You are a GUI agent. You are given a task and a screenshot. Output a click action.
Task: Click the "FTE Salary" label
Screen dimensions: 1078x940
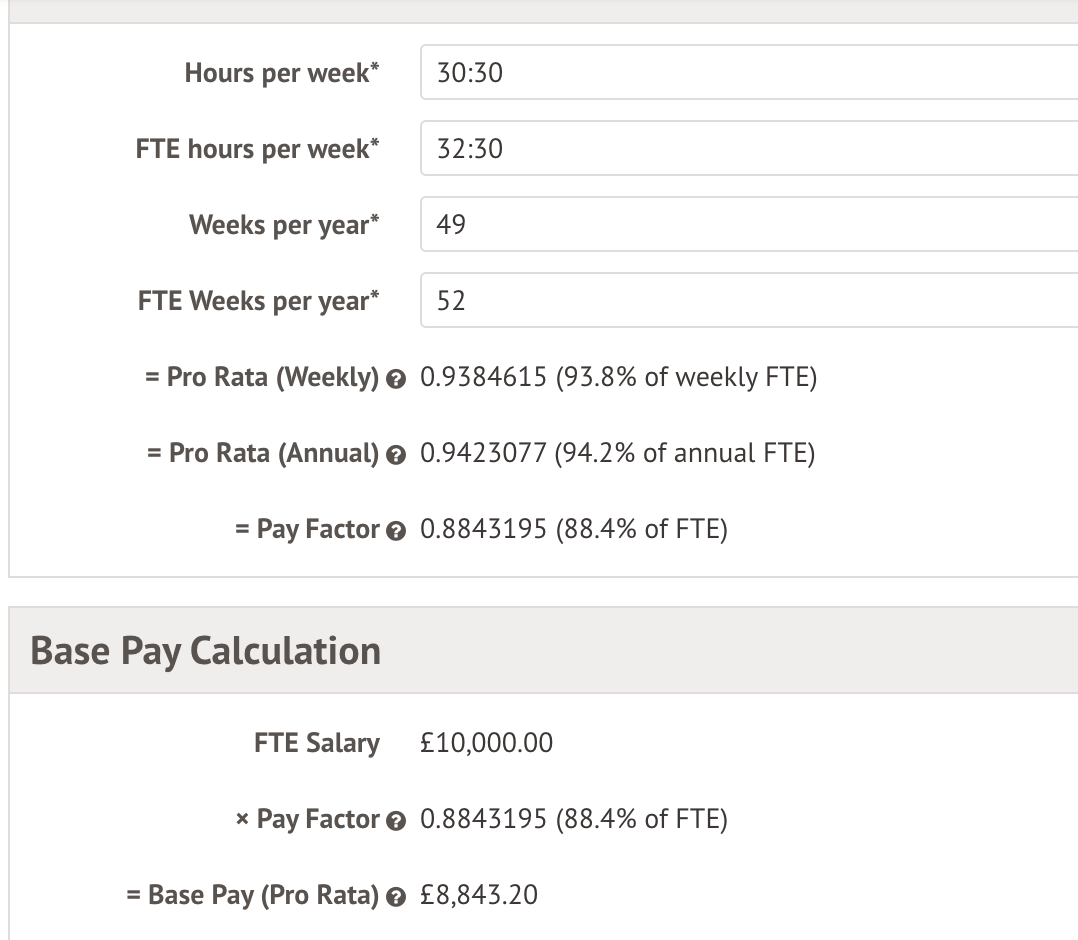[x=317, y=743]
